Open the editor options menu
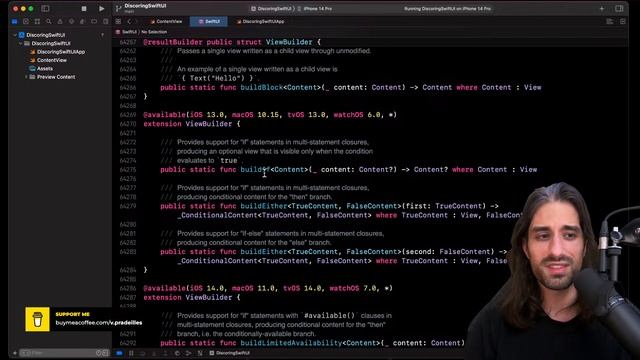 pyautogui.click(x=609, y=21)
